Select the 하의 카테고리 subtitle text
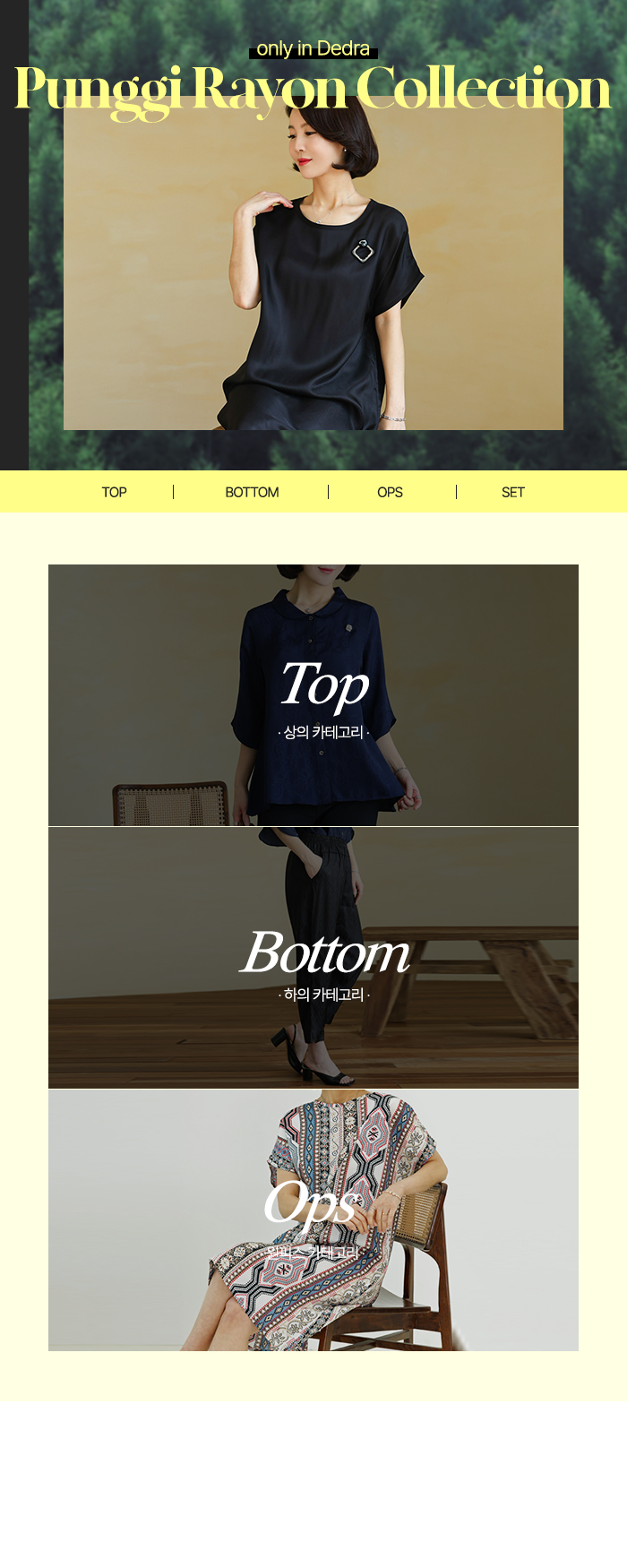Image resolution: width=627 pixels, height=1568 pixels. (323, 995)
